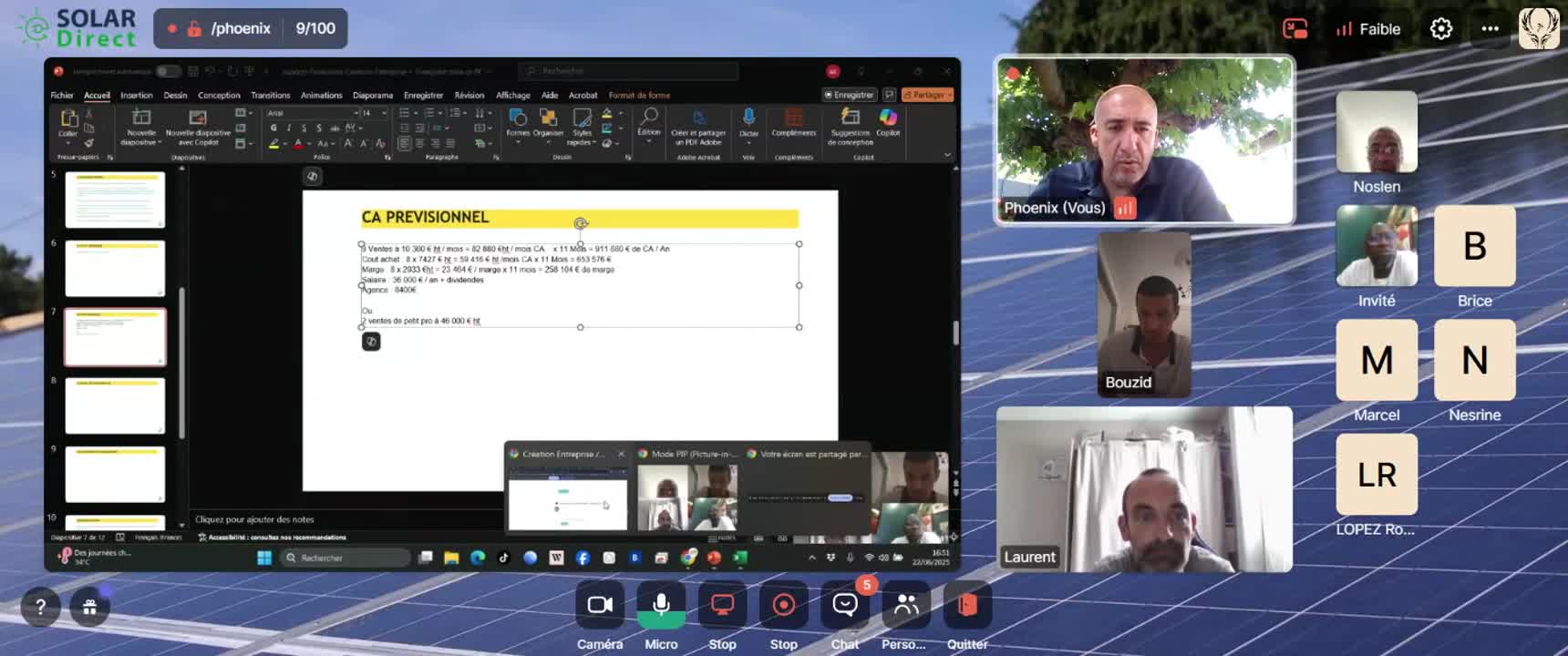Expand the text highlight color dropdown arrow

284,144
